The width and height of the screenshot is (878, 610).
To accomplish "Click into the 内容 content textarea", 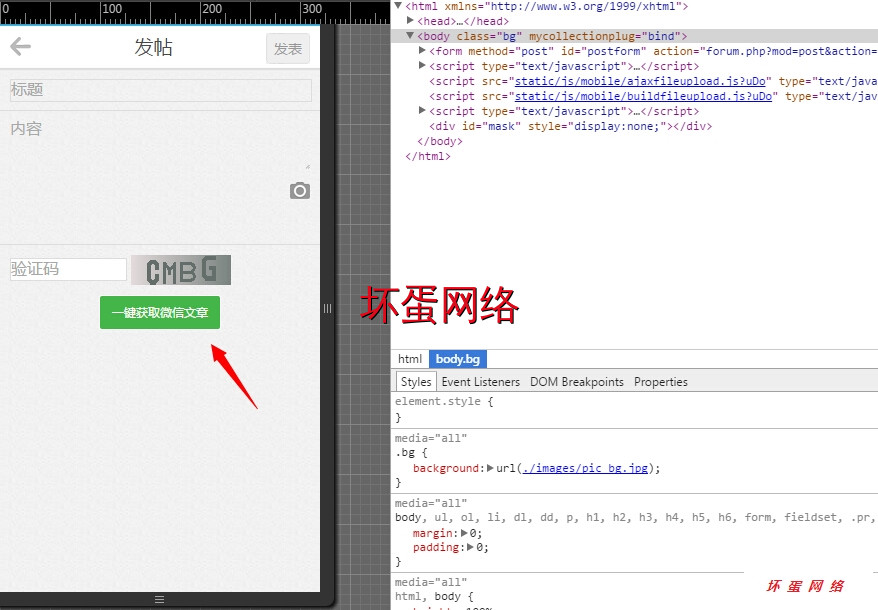I will [x=161, y=143].
